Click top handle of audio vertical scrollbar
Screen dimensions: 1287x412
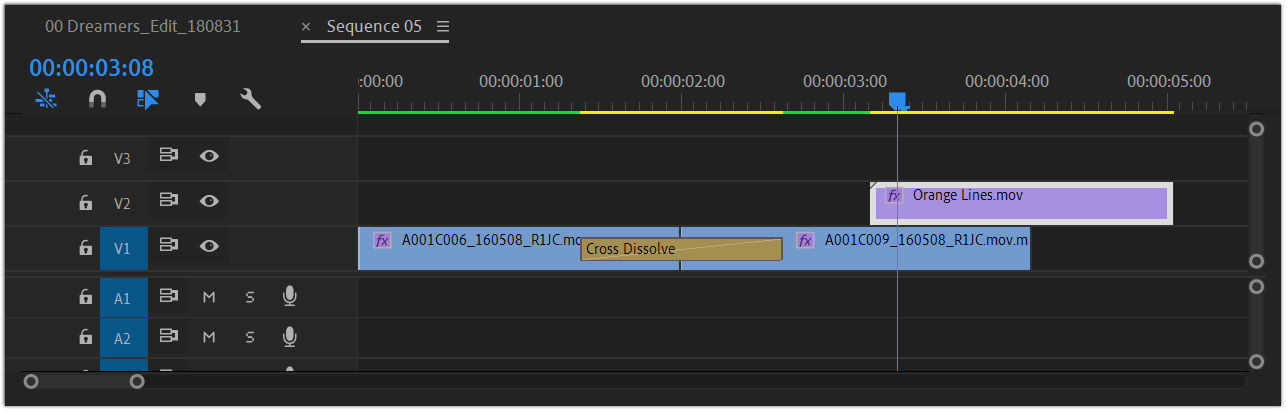pos(1257,287)
